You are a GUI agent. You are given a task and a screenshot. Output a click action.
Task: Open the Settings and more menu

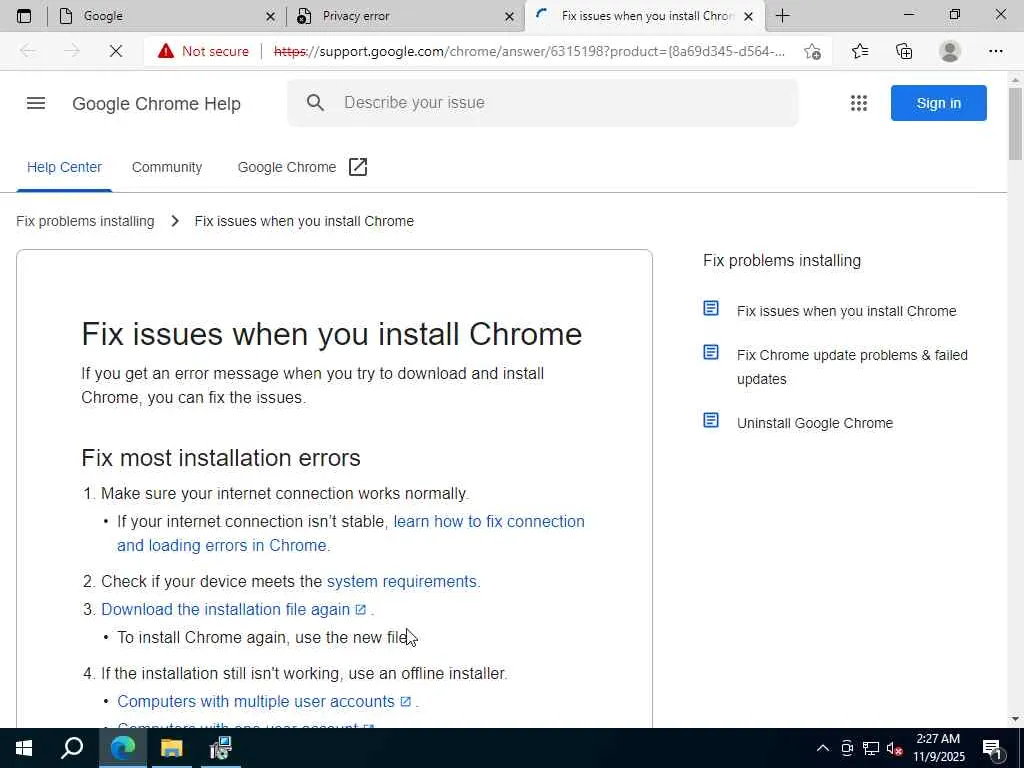pyautogui.click(x=995, y=51)
